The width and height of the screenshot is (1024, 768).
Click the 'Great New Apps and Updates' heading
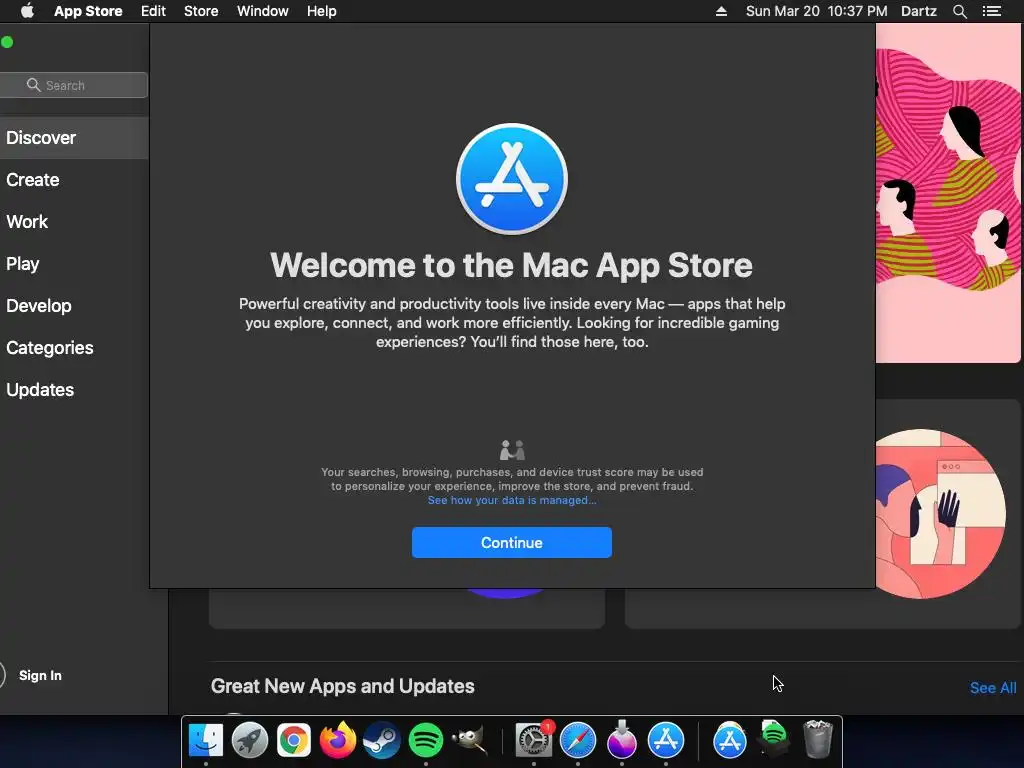pos(342,686)
